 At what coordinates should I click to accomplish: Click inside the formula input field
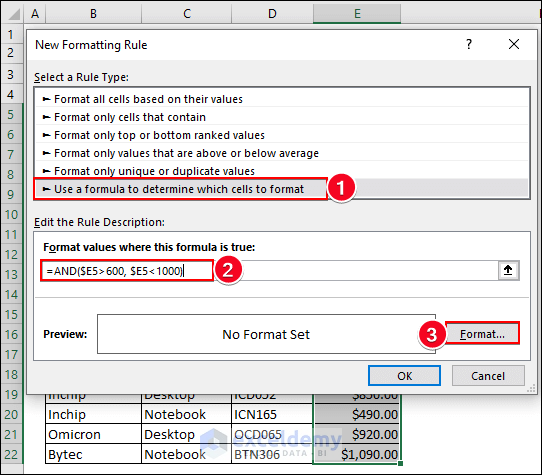[270, 270]
